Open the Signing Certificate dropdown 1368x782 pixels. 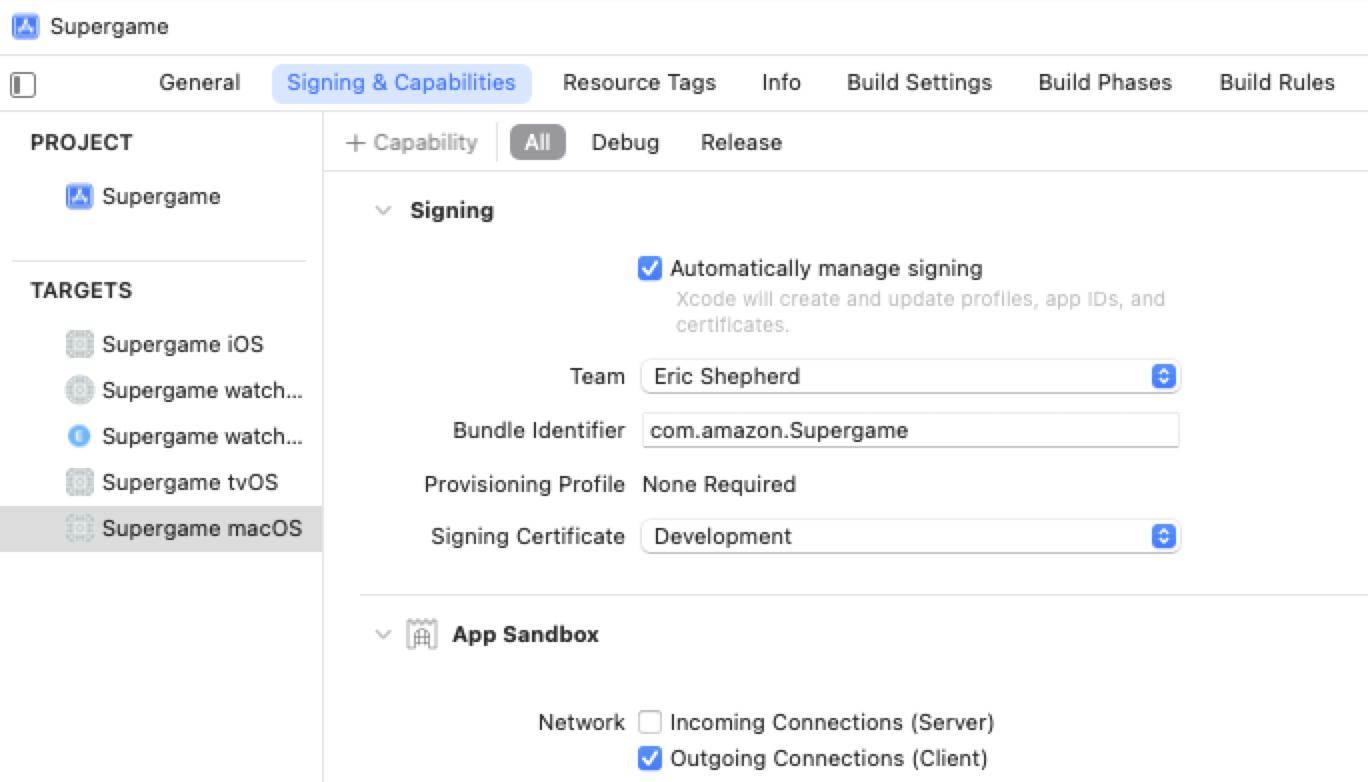coord(1161,536)
